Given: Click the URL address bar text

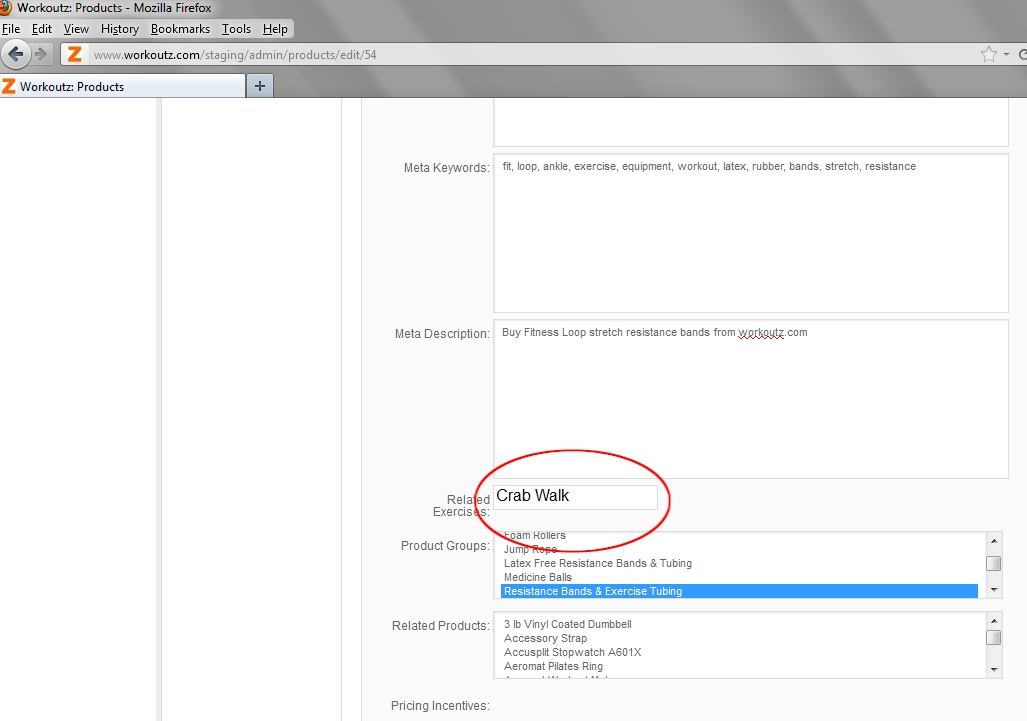Looking at the screenshot, I should tap(235, 55).
